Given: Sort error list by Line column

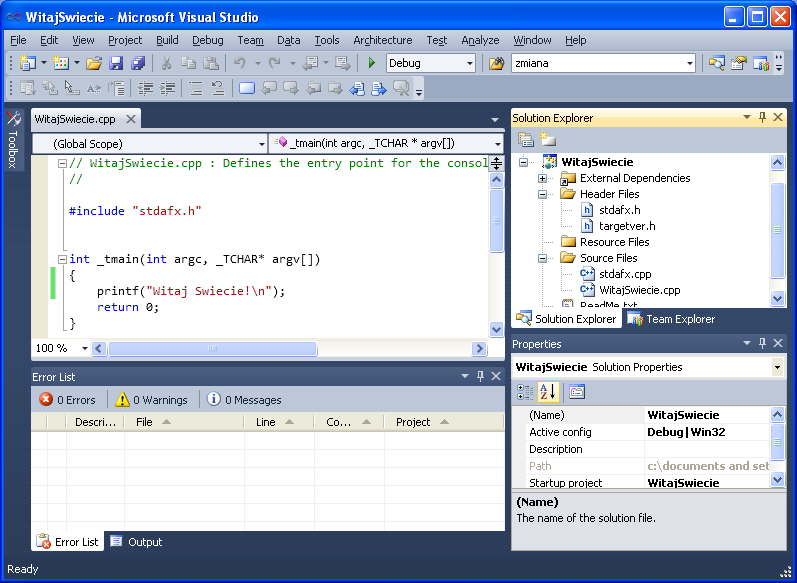Looking at the screenshot, I should [x=279, y=422].
